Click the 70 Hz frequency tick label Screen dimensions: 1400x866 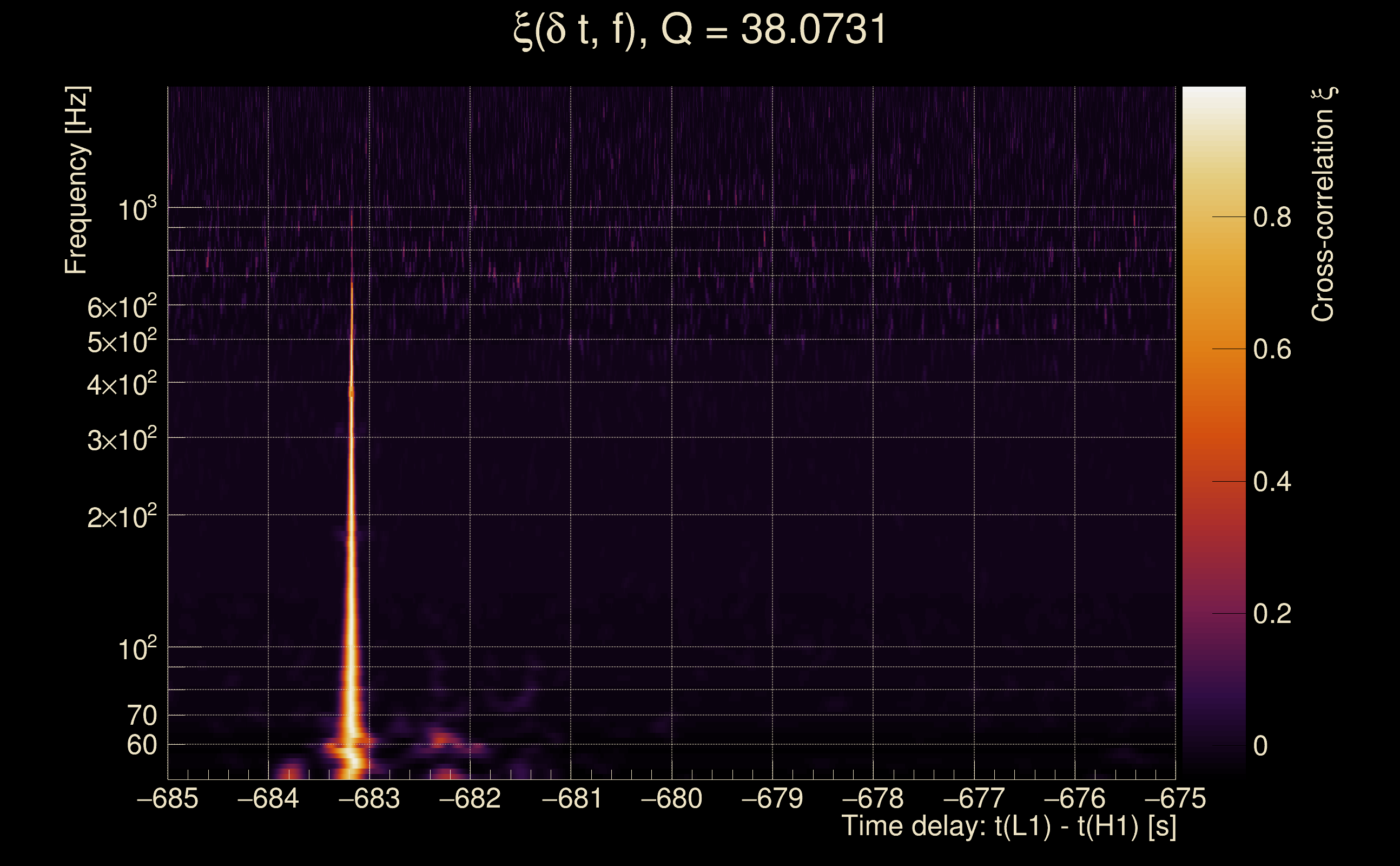click(141, 716)
